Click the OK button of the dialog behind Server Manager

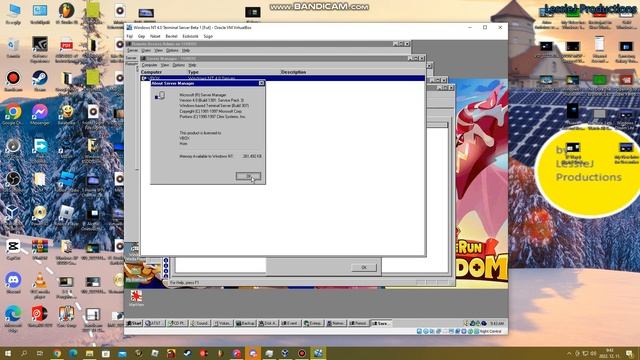pyautogui.click(x=364, y=267)
